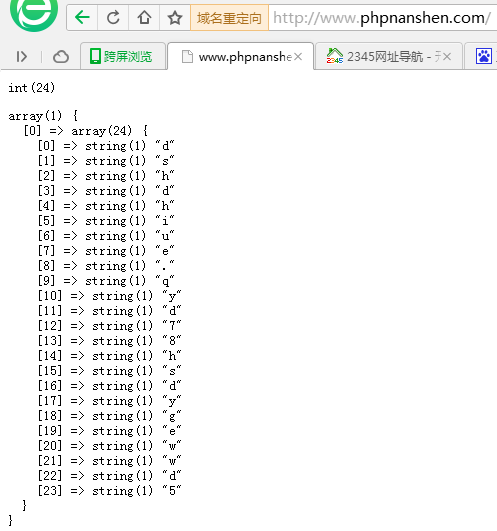This screenshot has width=497, height=531.
Task: Close the www.phpnanshe tab
Action: pos(298,57)
